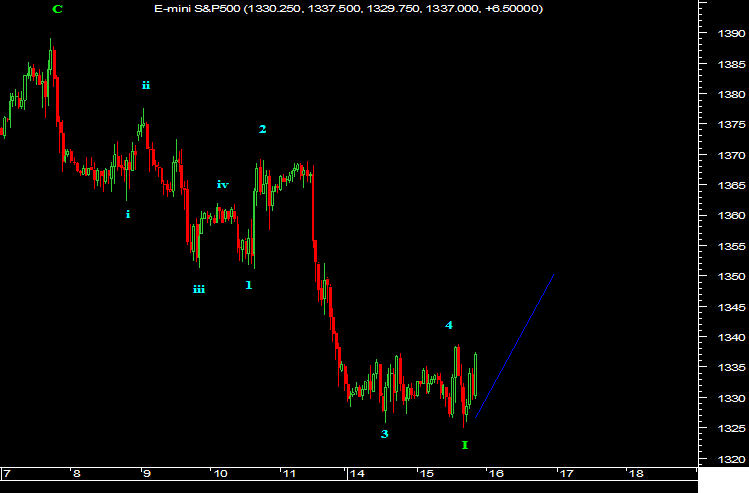
Task: Click date 9 on time axis
Action: [147, 474]
